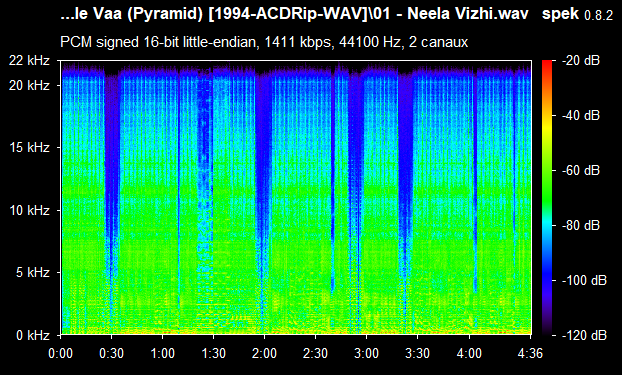Click the 0:30 time axis label
The image size is (622, 375).
point(111,353)
